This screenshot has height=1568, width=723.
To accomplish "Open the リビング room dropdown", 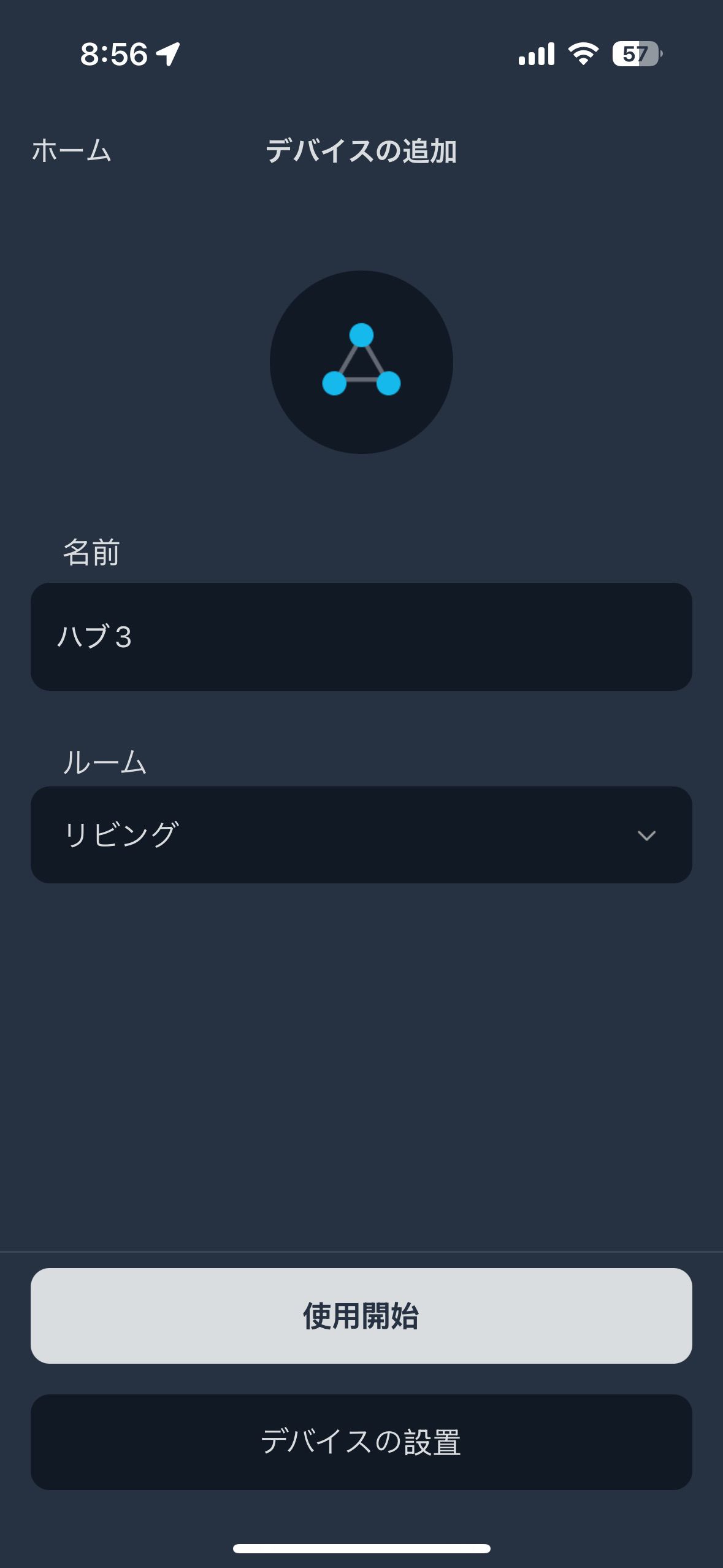I will (361, 835).
